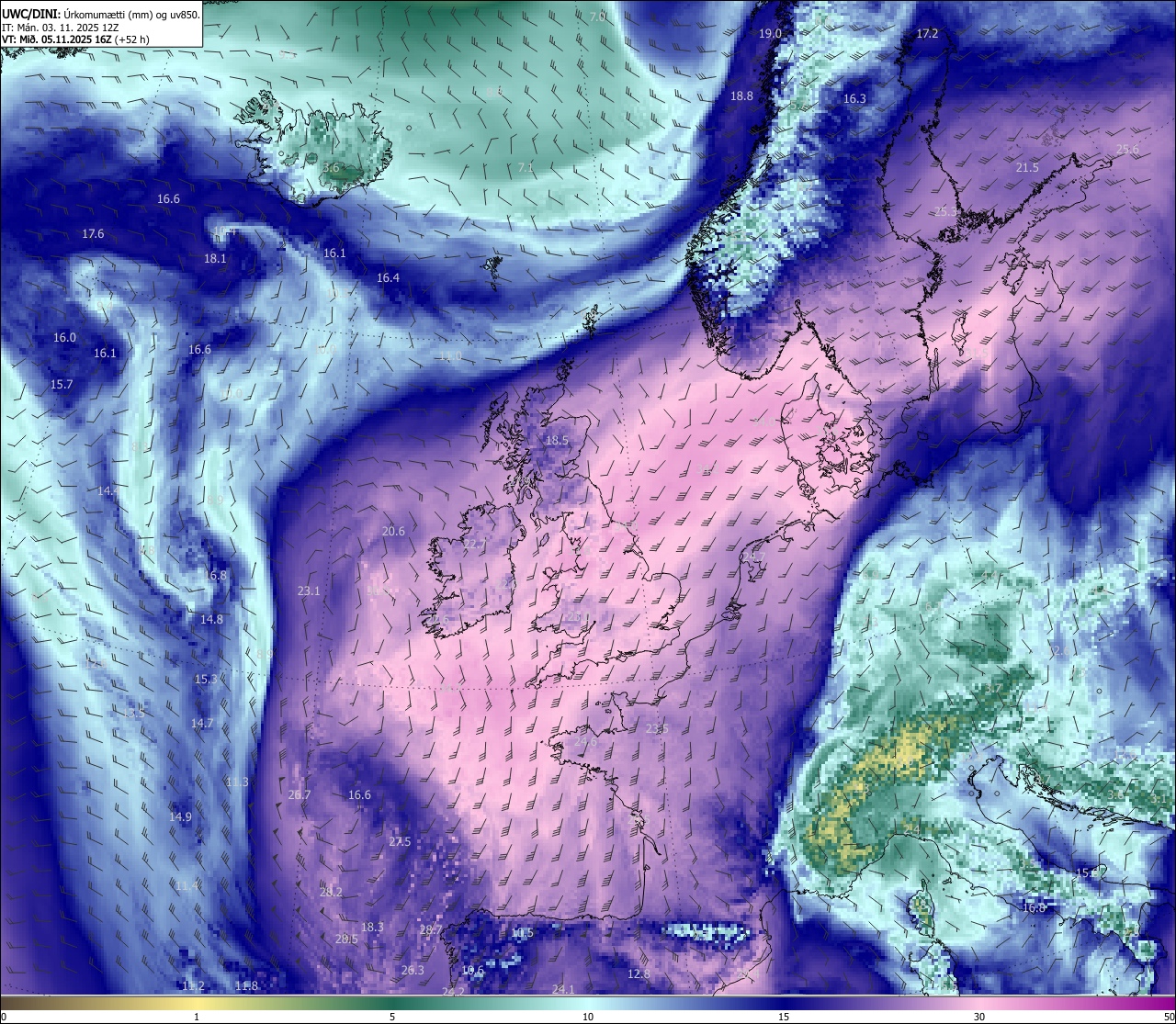The width and height of the screenshot is (1176, 1024).
Task: Click the color scale tick label "1"
Action: (x=197, y=1016)
